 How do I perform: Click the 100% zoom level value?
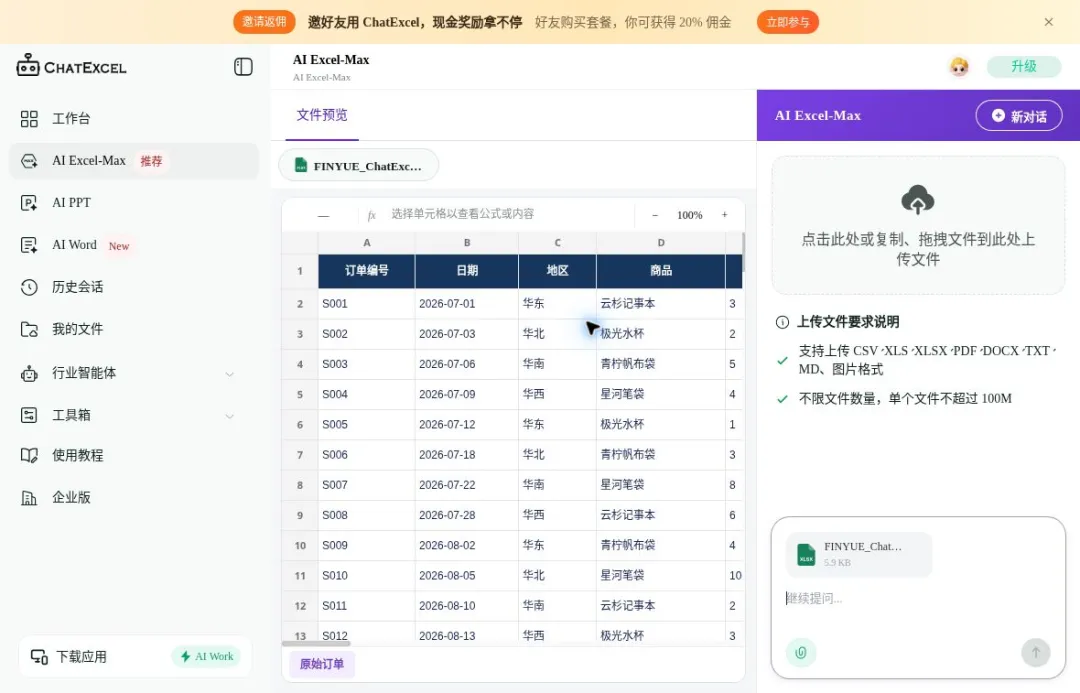[689, 215]
